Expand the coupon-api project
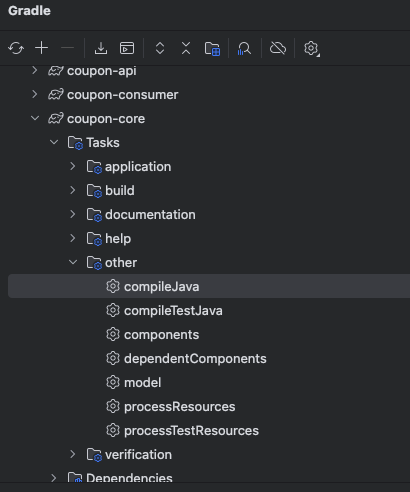Screen dimensions: 410x492 [34, 70]
